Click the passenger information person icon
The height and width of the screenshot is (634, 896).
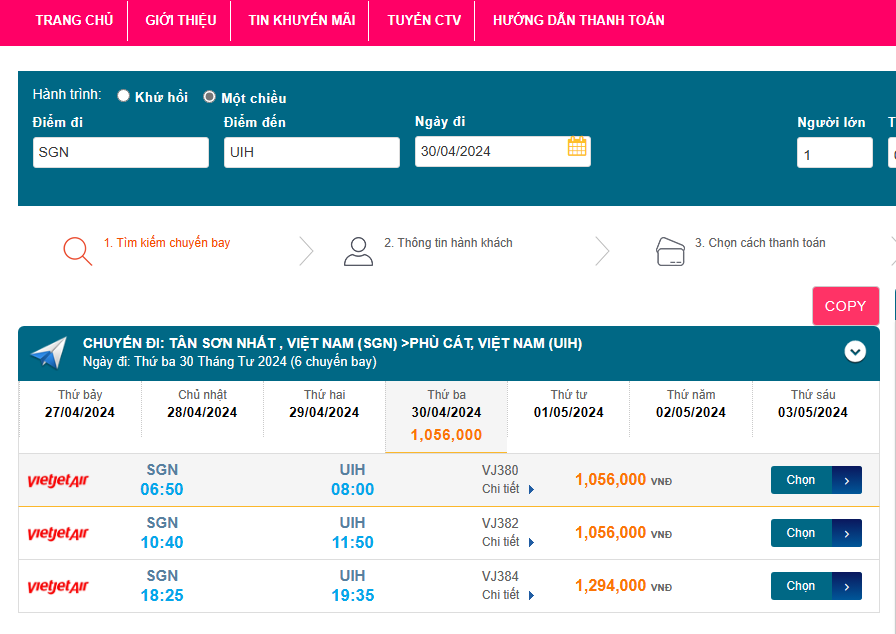click(x=358, y=251)
